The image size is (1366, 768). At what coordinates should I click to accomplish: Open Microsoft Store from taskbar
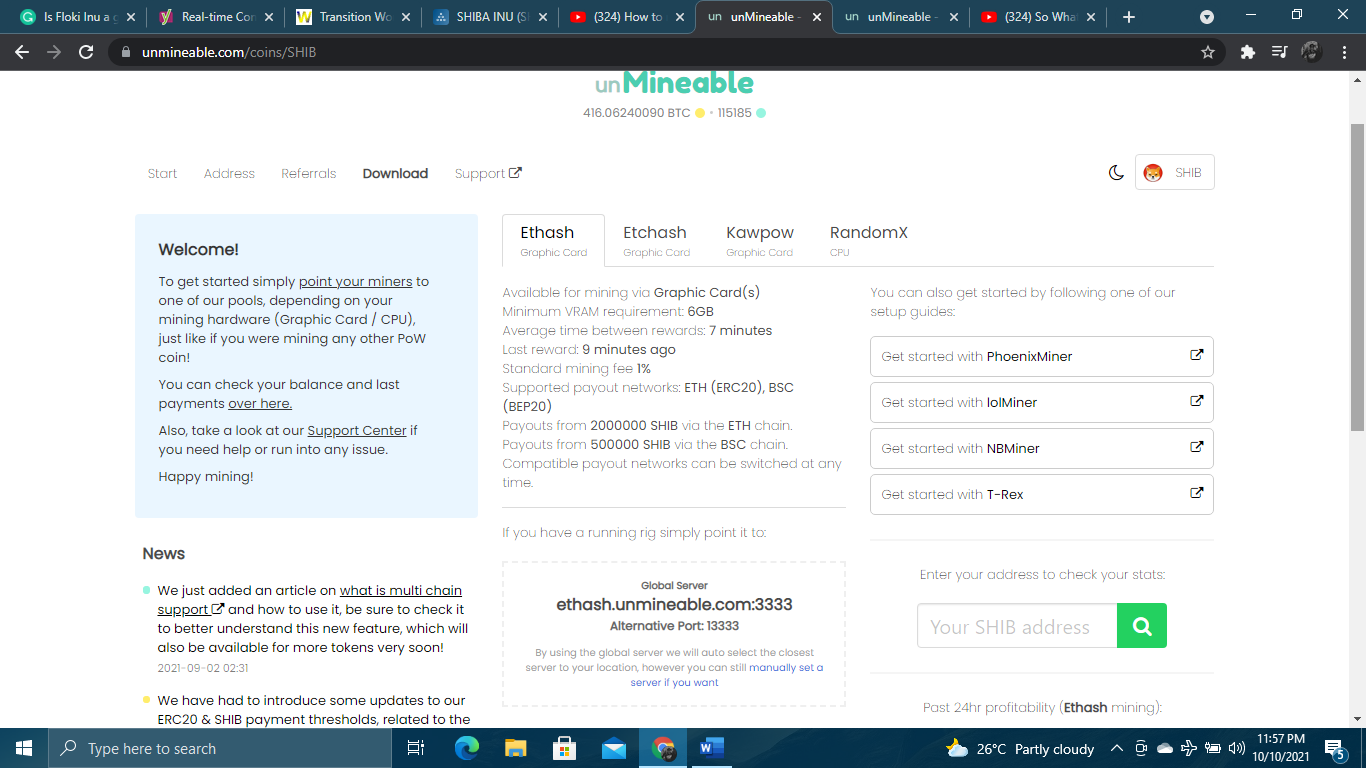565,748
